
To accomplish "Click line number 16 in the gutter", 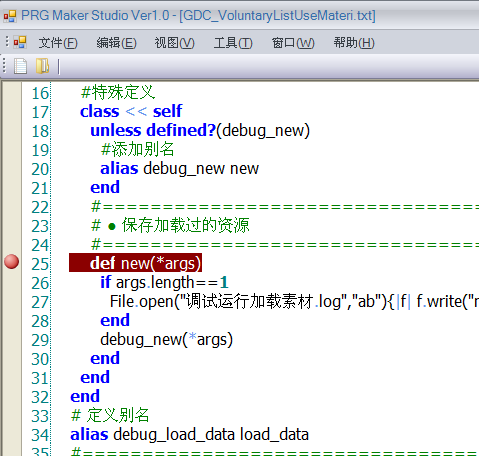I will click(40, 93).
